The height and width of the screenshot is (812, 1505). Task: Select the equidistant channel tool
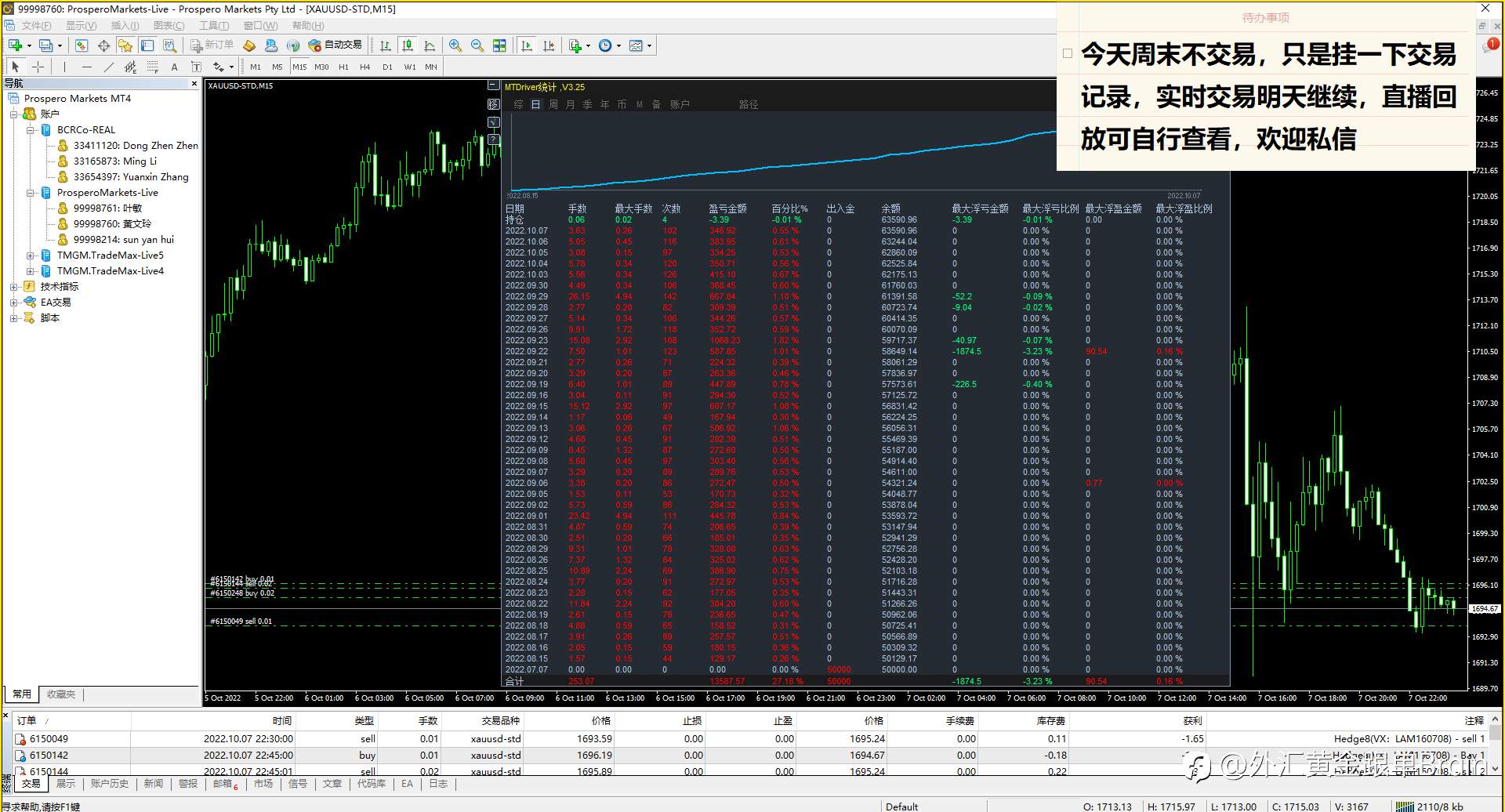(x=130, y=67)
